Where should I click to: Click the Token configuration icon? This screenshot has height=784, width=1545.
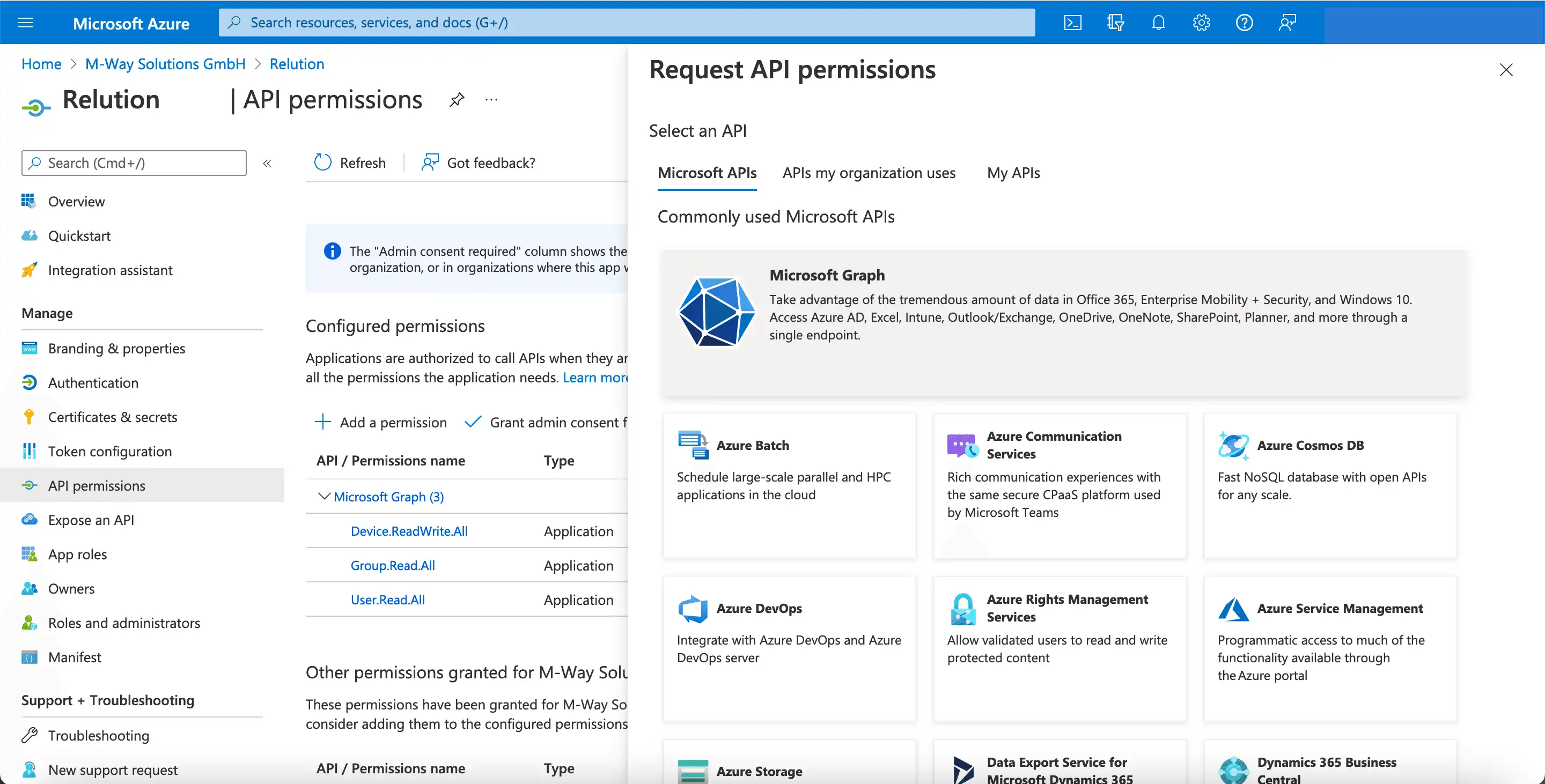point(29,451)
